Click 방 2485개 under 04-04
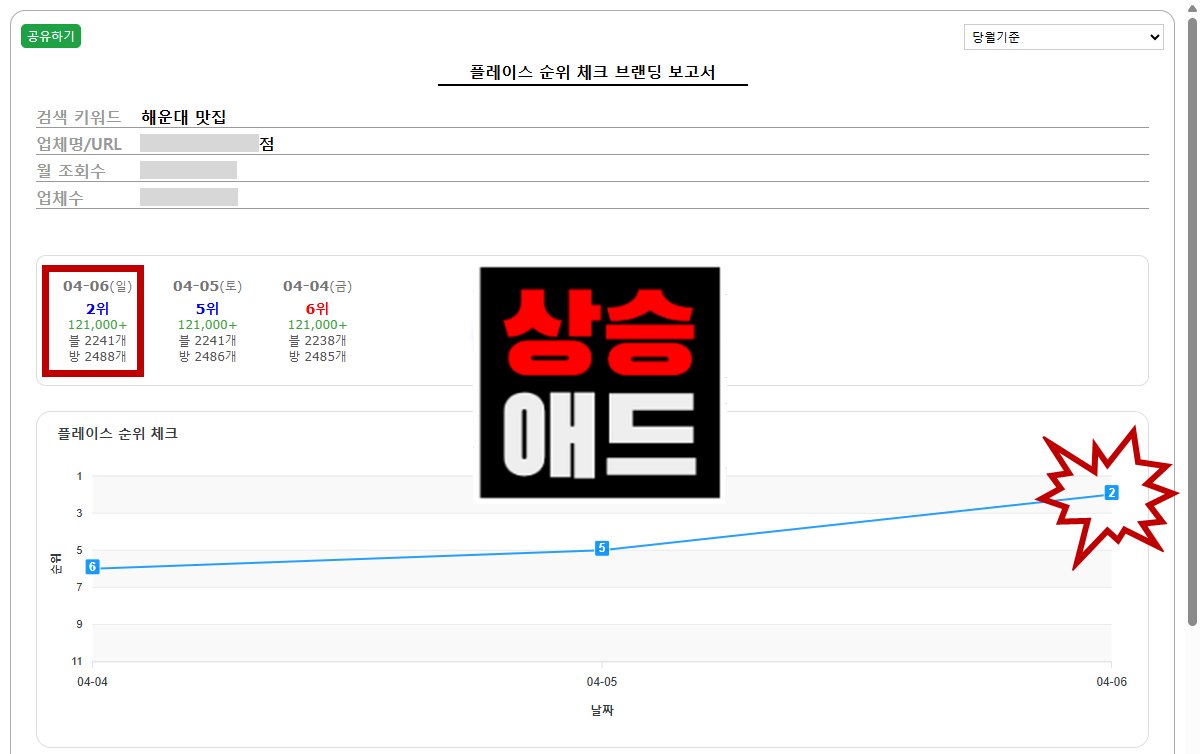Viewport: 1200px width, 754px height. [317, 356]
